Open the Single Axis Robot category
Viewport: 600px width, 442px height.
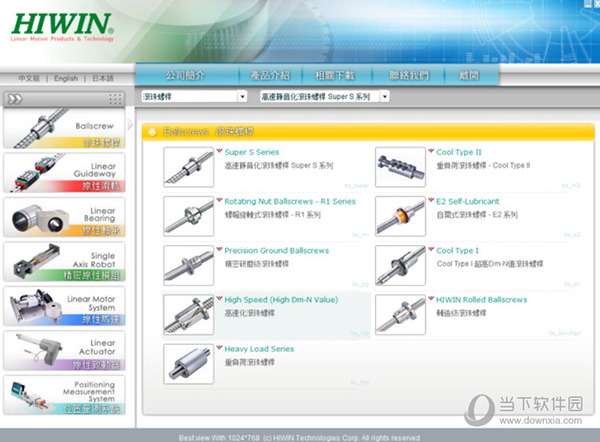click(64, 262)
